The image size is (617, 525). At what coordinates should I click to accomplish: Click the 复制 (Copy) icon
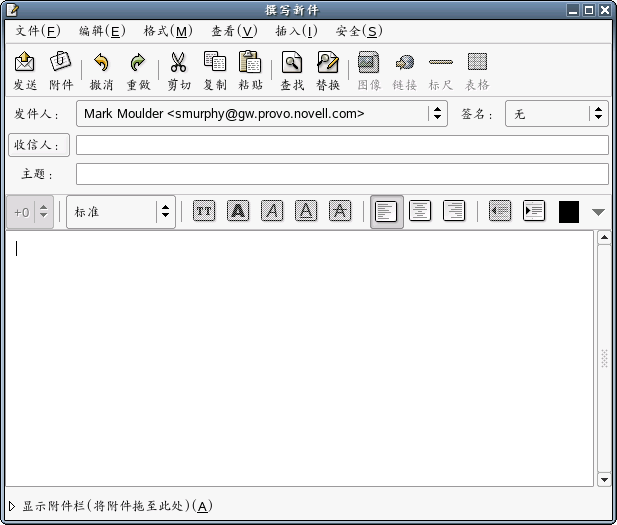(x=215, y=61)
